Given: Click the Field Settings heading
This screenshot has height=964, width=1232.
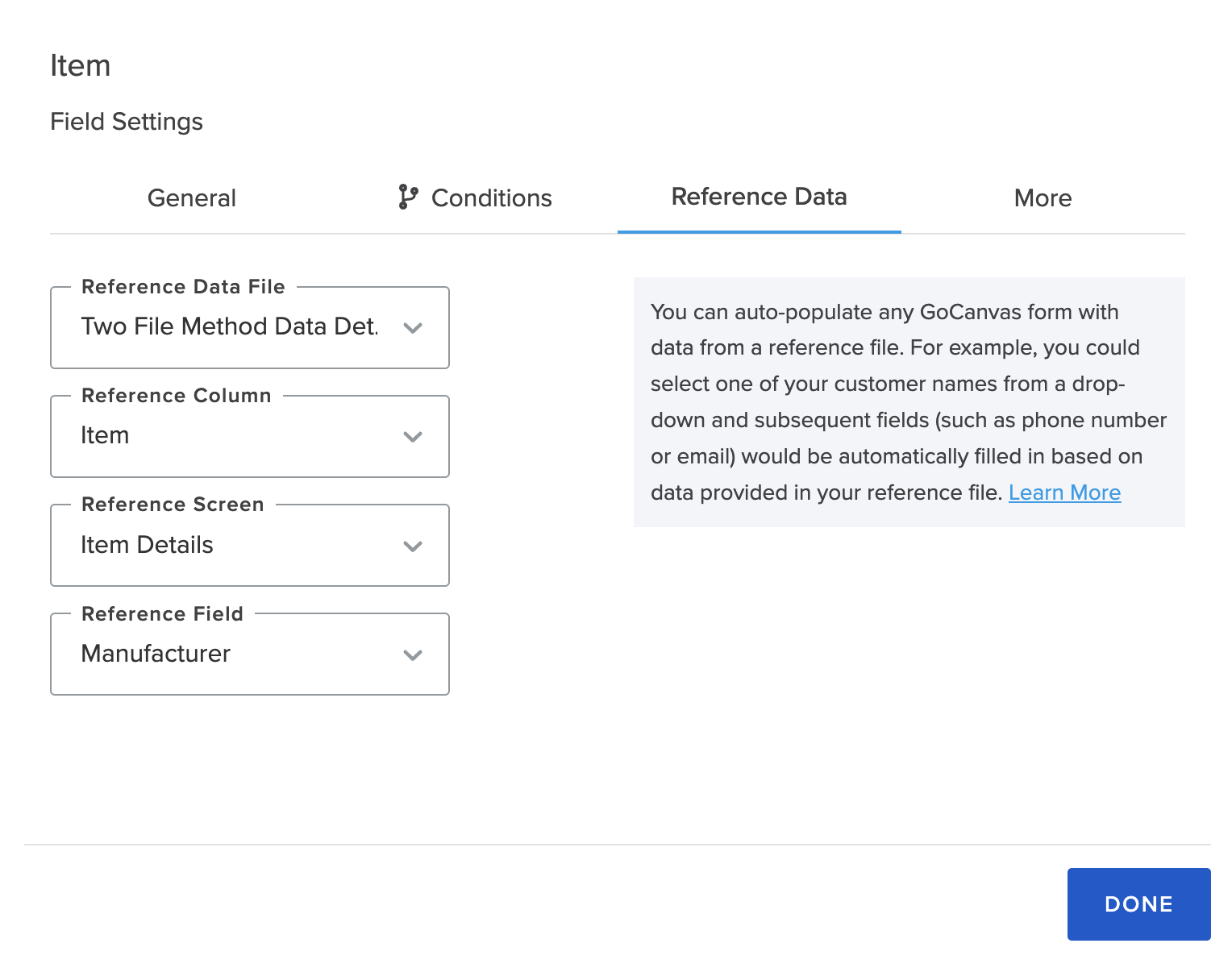Looking at the screenshot, I should point(127,122).
